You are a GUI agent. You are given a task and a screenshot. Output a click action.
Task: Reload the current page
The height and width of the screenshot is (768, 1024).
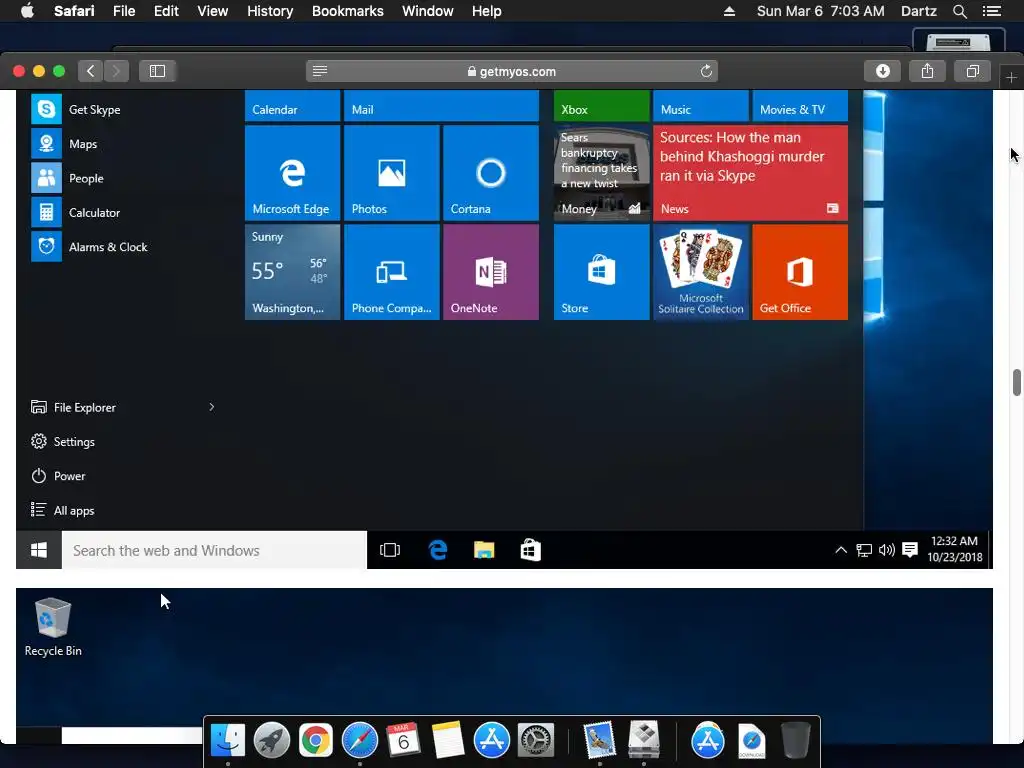[x=706, y=71]
